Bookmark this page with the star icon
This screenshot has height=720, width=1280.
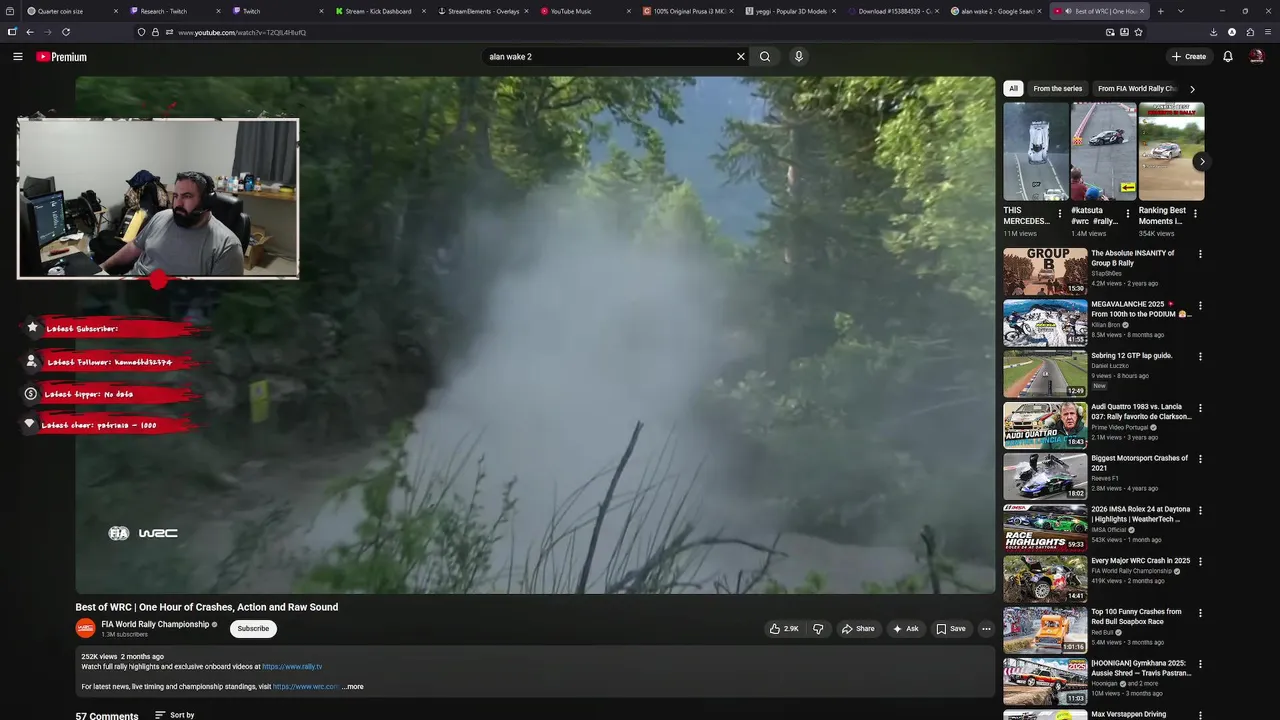point(1139,32)
